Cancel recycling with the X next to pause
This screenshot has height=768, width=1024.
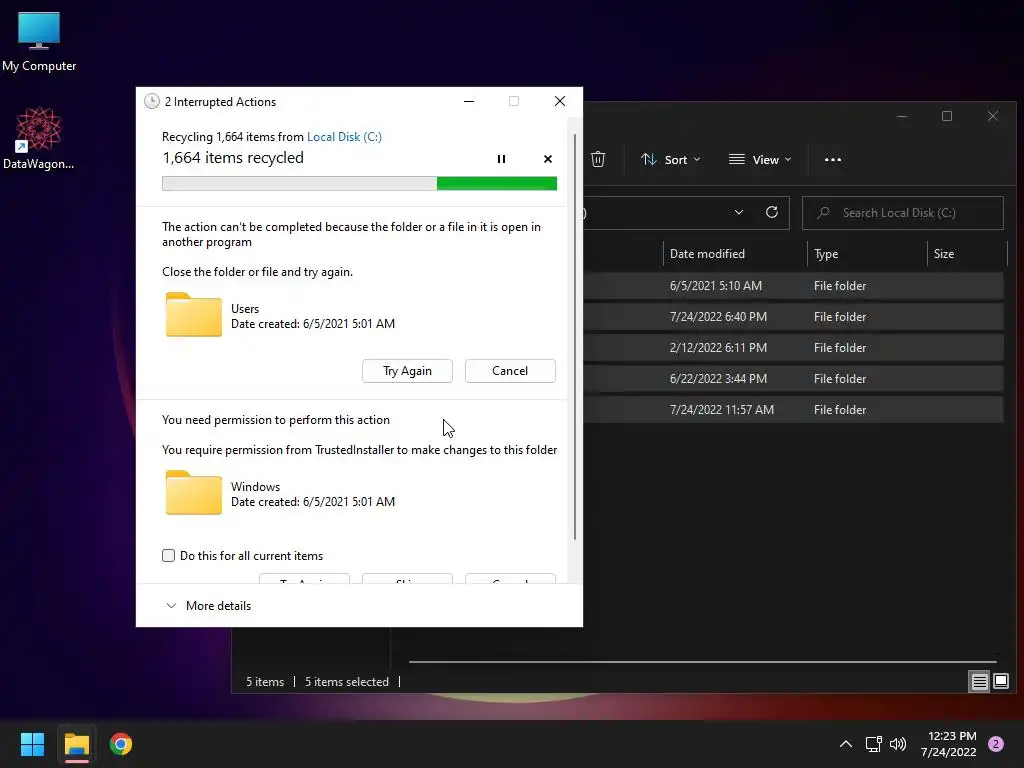[547, 159]
